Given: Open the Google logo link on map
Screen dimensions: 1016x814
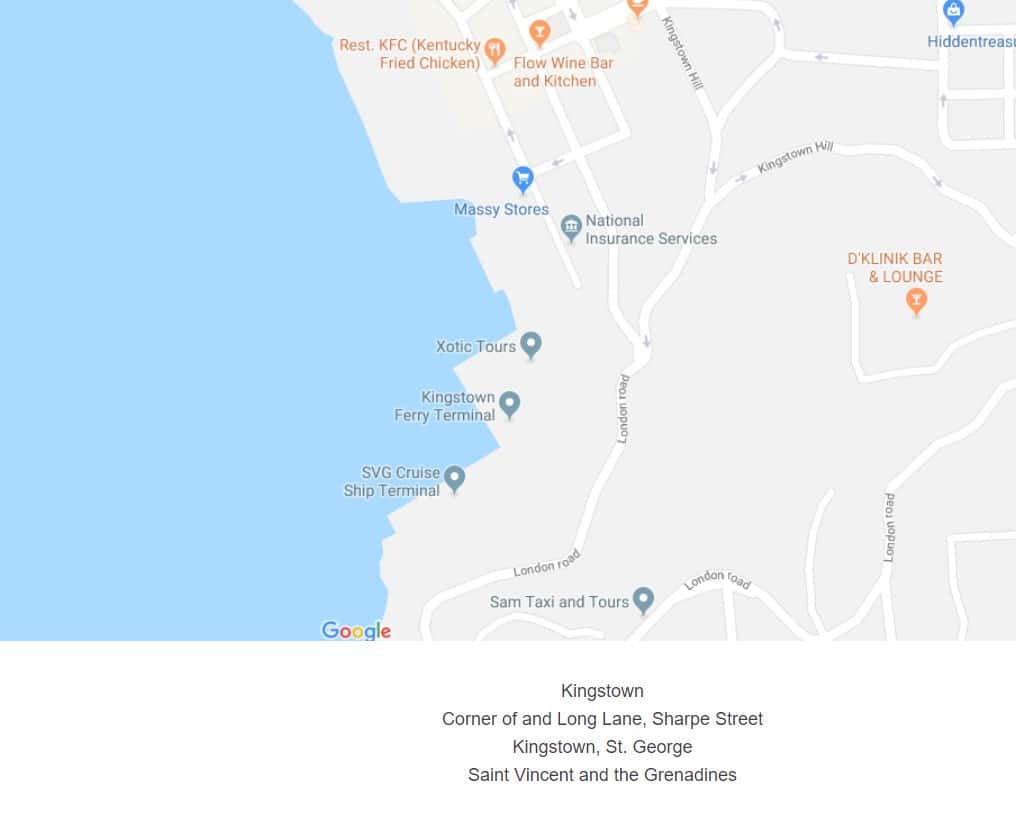Looking at the screenshot, I should point(356,630).
